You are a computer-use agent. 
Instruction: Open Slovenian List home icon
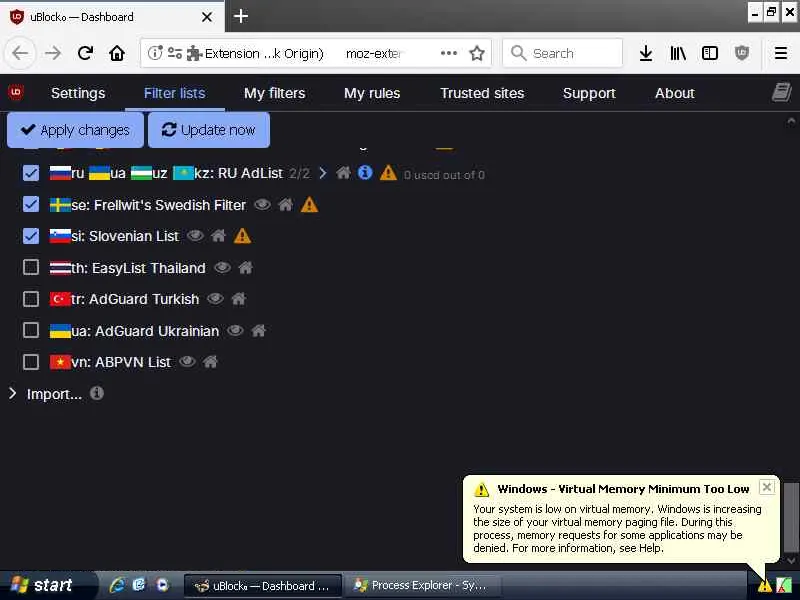tap(218, 236)
